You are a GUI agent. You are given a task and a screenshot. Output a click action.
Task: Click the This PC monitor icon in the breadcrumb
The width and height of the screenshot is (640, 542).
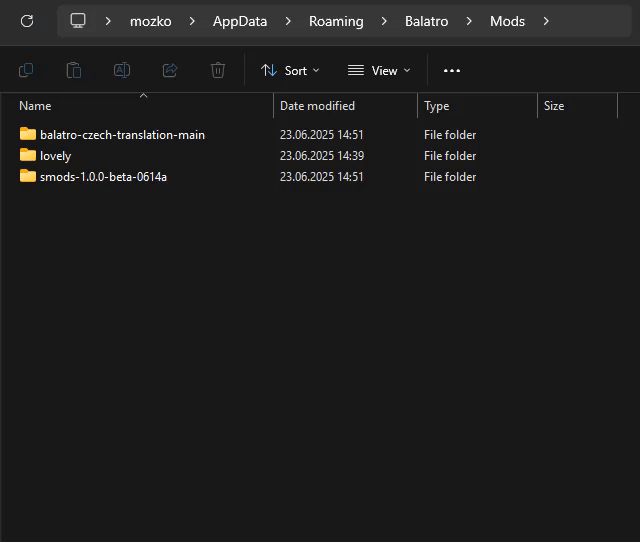78,20
